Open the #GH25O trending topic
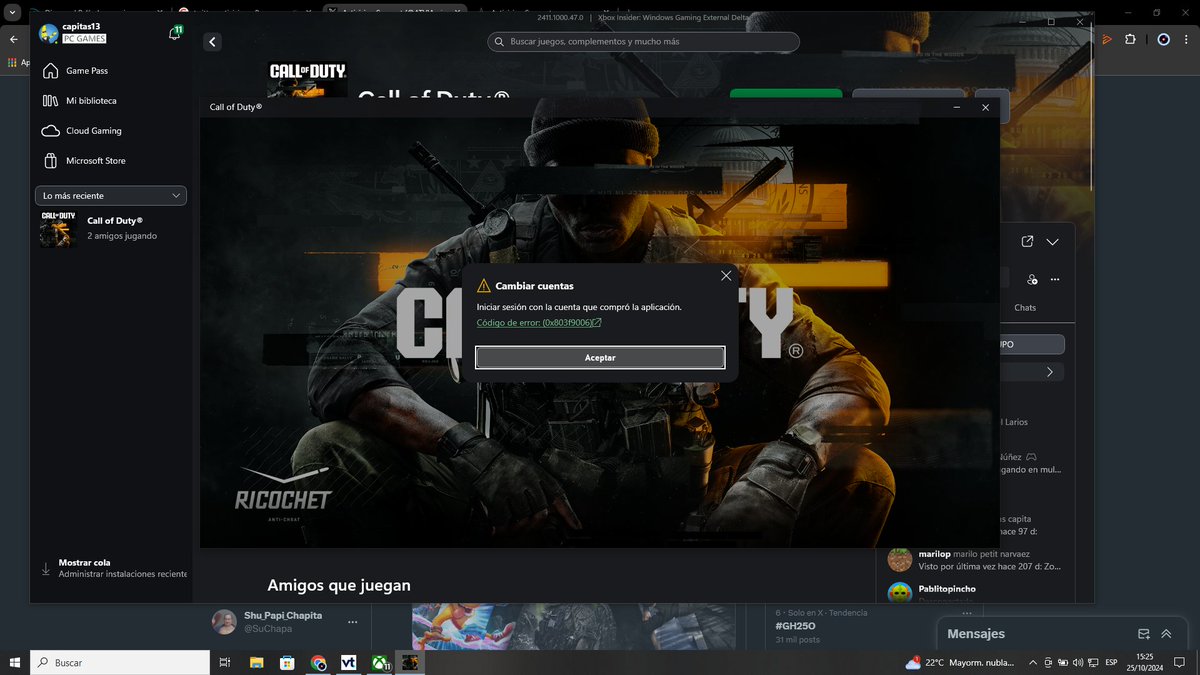1200x675 pixels. [795, 626]
